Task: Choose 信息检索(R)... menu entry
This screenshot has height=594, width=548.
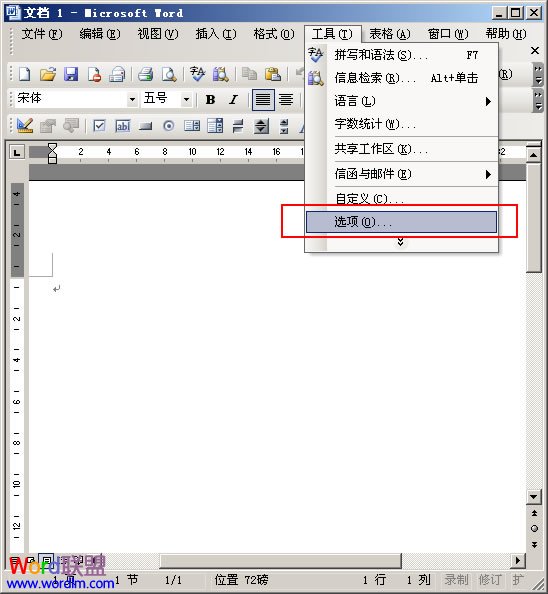Action: tap(401, 78)
